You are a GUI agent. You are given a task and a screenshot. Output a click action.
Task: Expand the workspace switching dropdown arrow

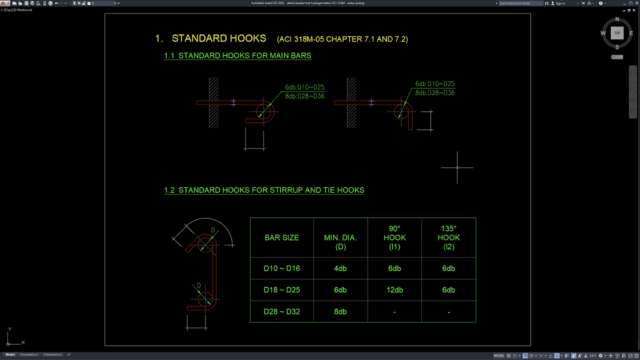click(606, 356)
